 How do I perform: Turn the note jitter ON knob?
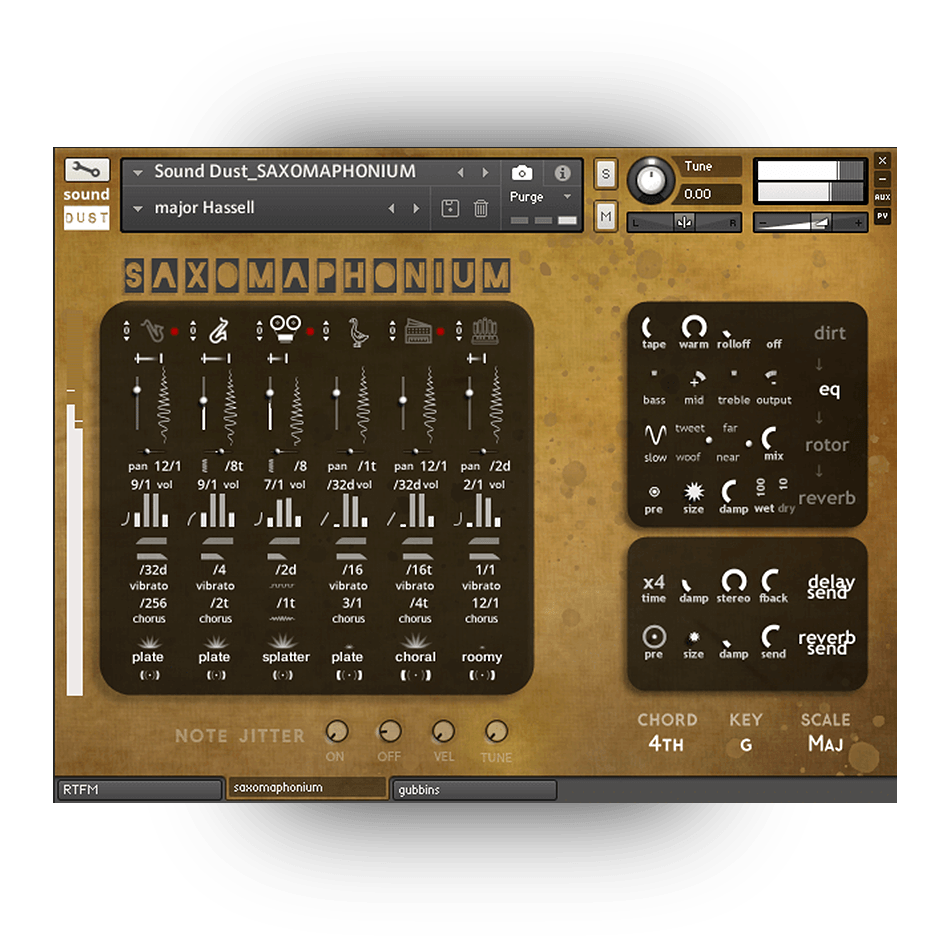337,732
